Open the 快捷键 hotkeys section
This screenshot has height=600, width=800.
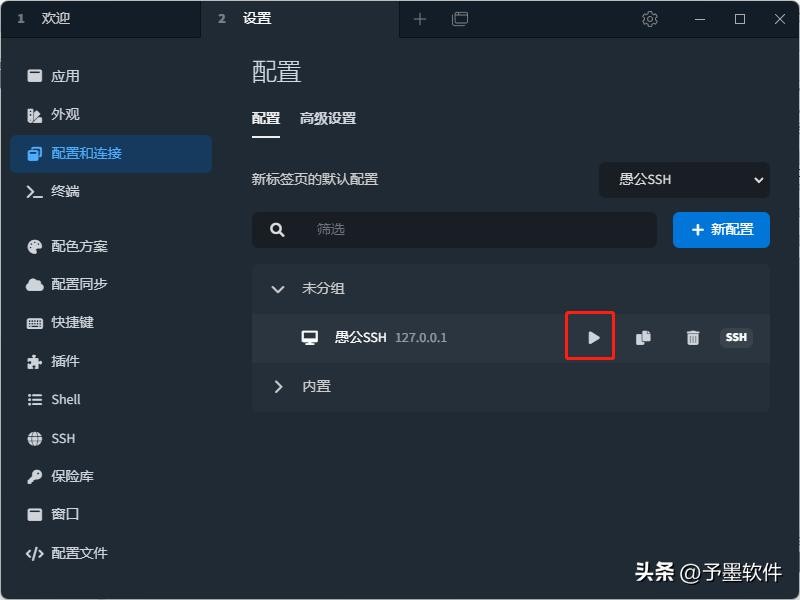[x=72, y=323]
